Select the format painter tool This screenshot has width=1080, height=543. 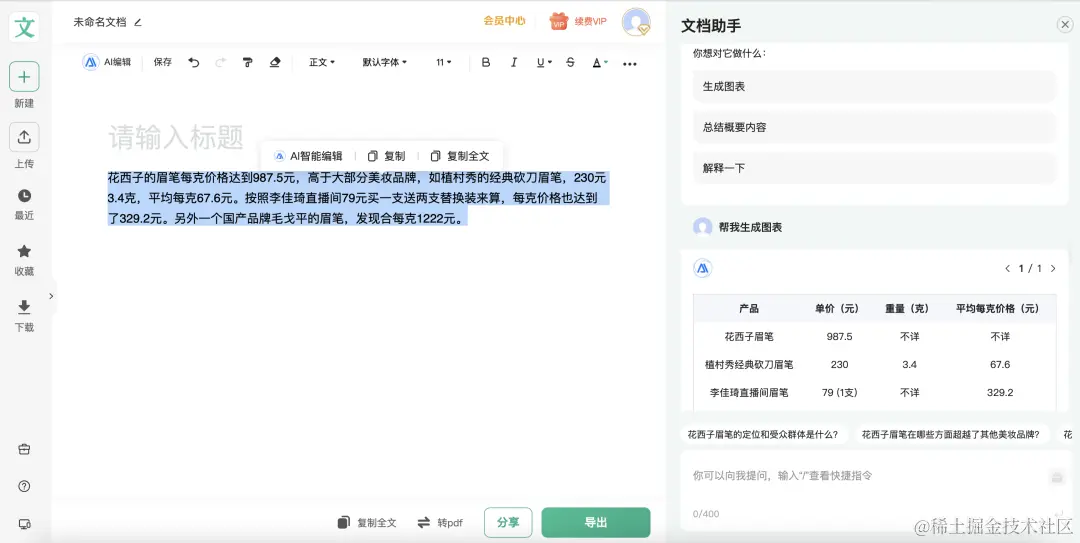[247, 63]
